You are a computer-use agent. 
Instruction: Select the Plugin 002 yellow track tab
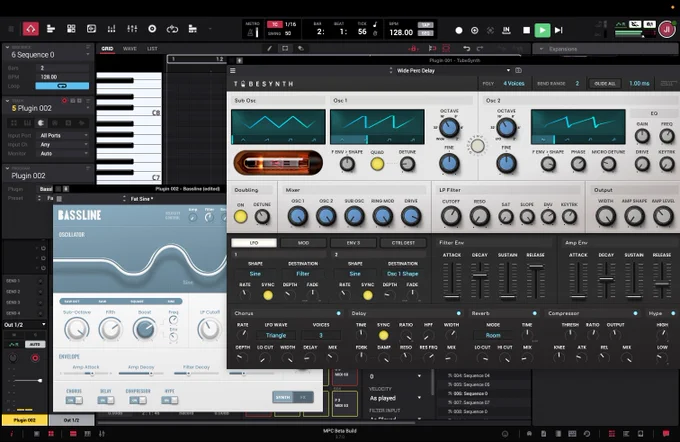pyautogui.click(x=25, y=420)
